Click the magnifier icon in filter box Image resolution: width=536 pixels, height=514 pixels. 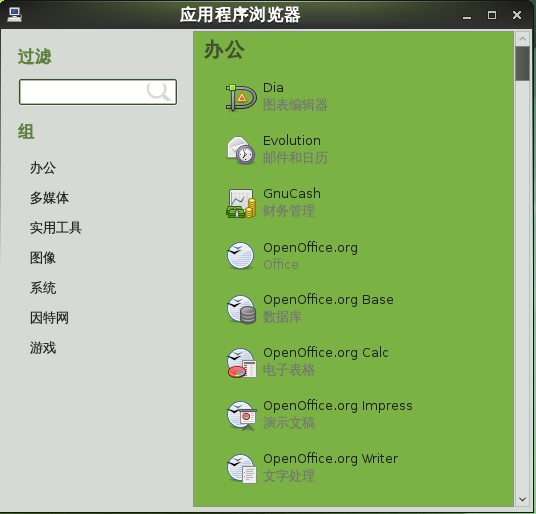point(159,91)
